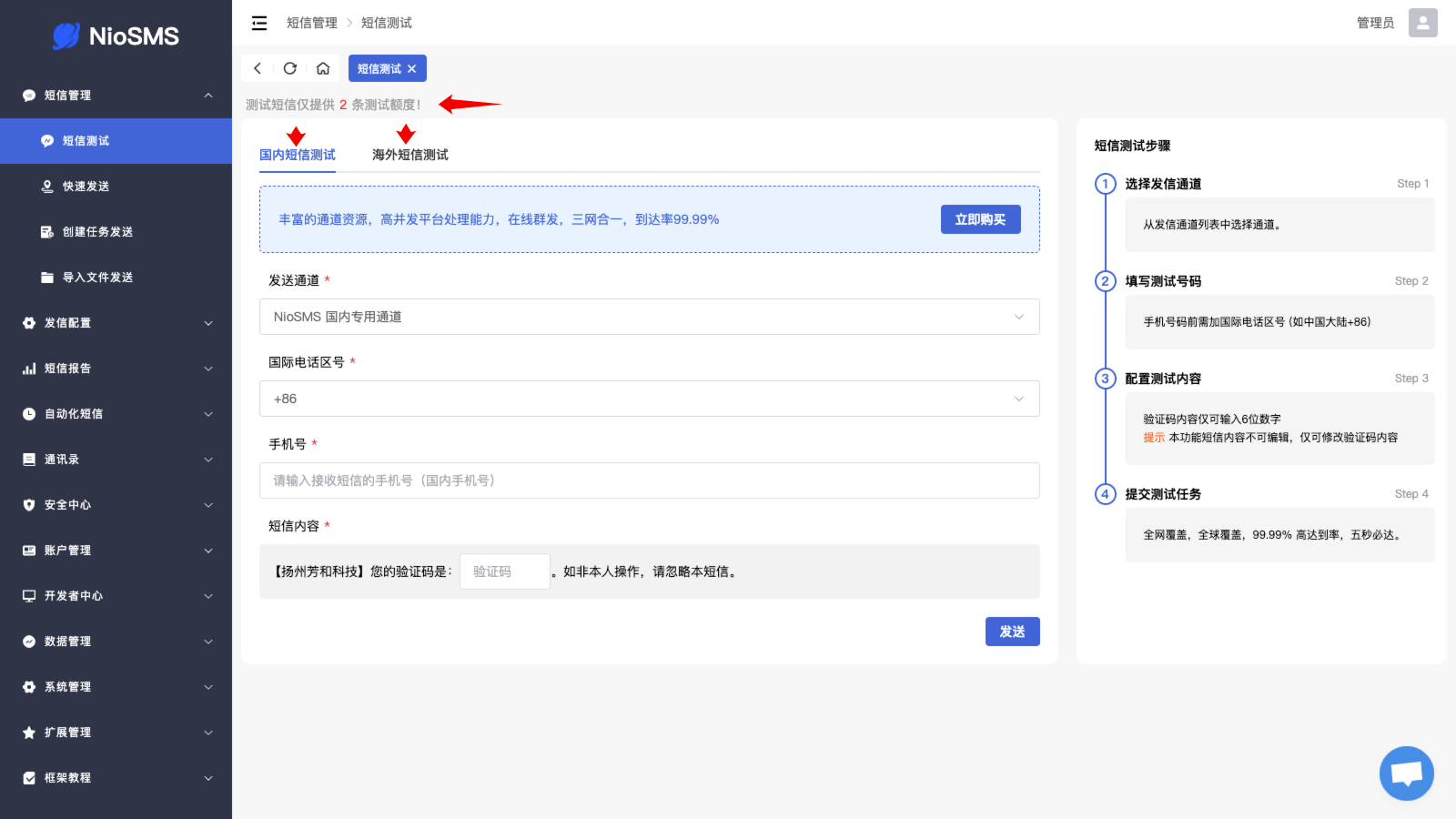Click the 导入文件发送 folder icon
Viewport: 1456px width, 819px height.
pos(47,278)
